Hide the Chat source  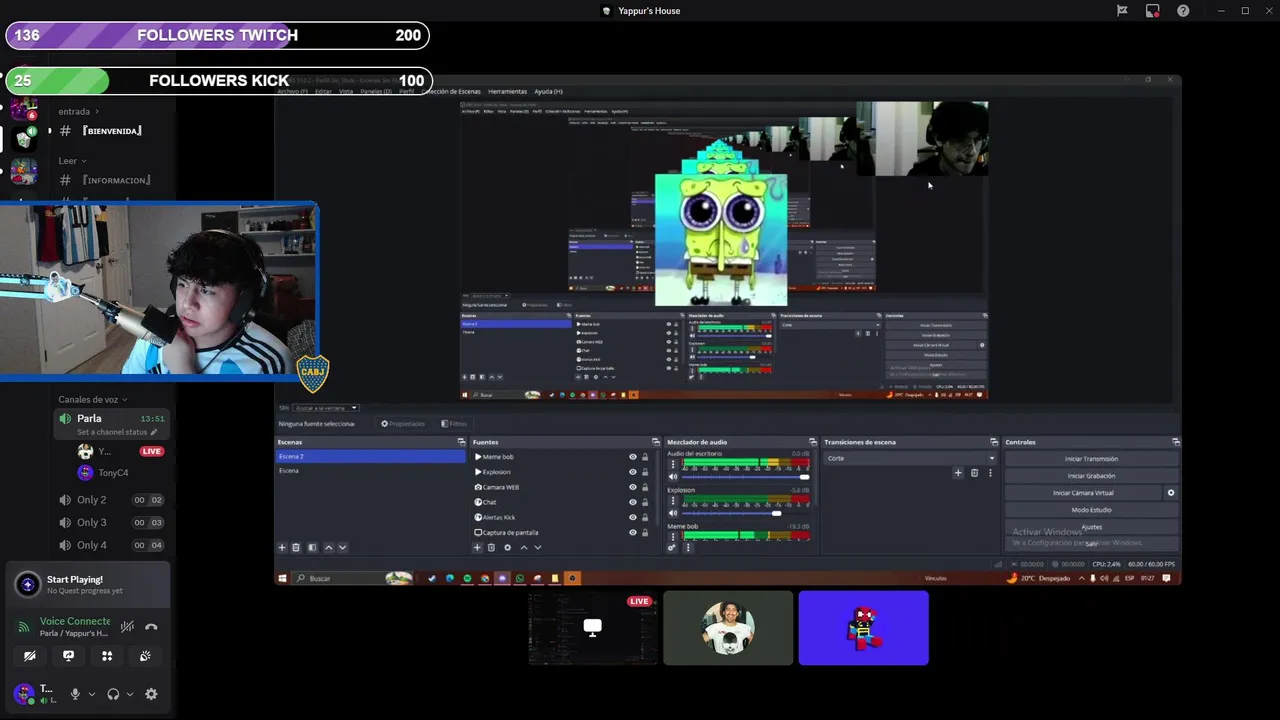pyautogui.click(x=632, y=502)
